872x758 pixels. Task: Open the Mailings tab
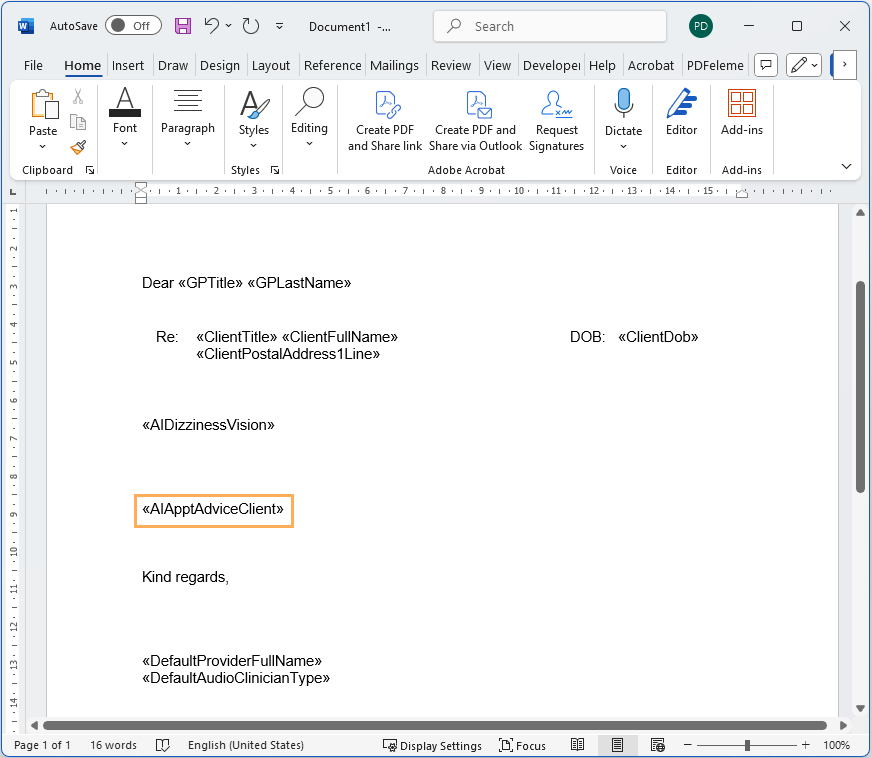394,66
